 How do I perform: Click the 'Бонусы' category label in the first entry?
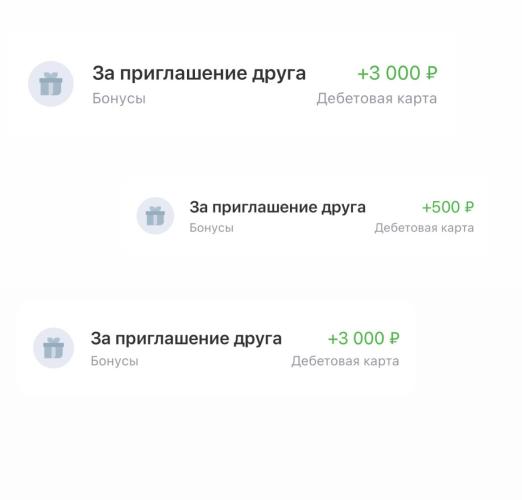coord(119,99)
